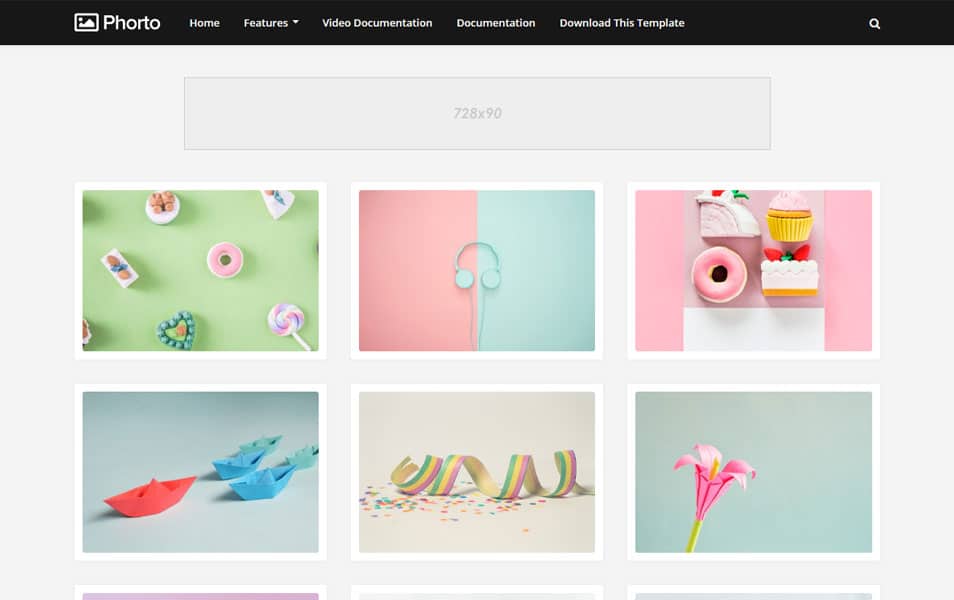Click the partially visible bottom-middle thumbnail

coord(477,595)
